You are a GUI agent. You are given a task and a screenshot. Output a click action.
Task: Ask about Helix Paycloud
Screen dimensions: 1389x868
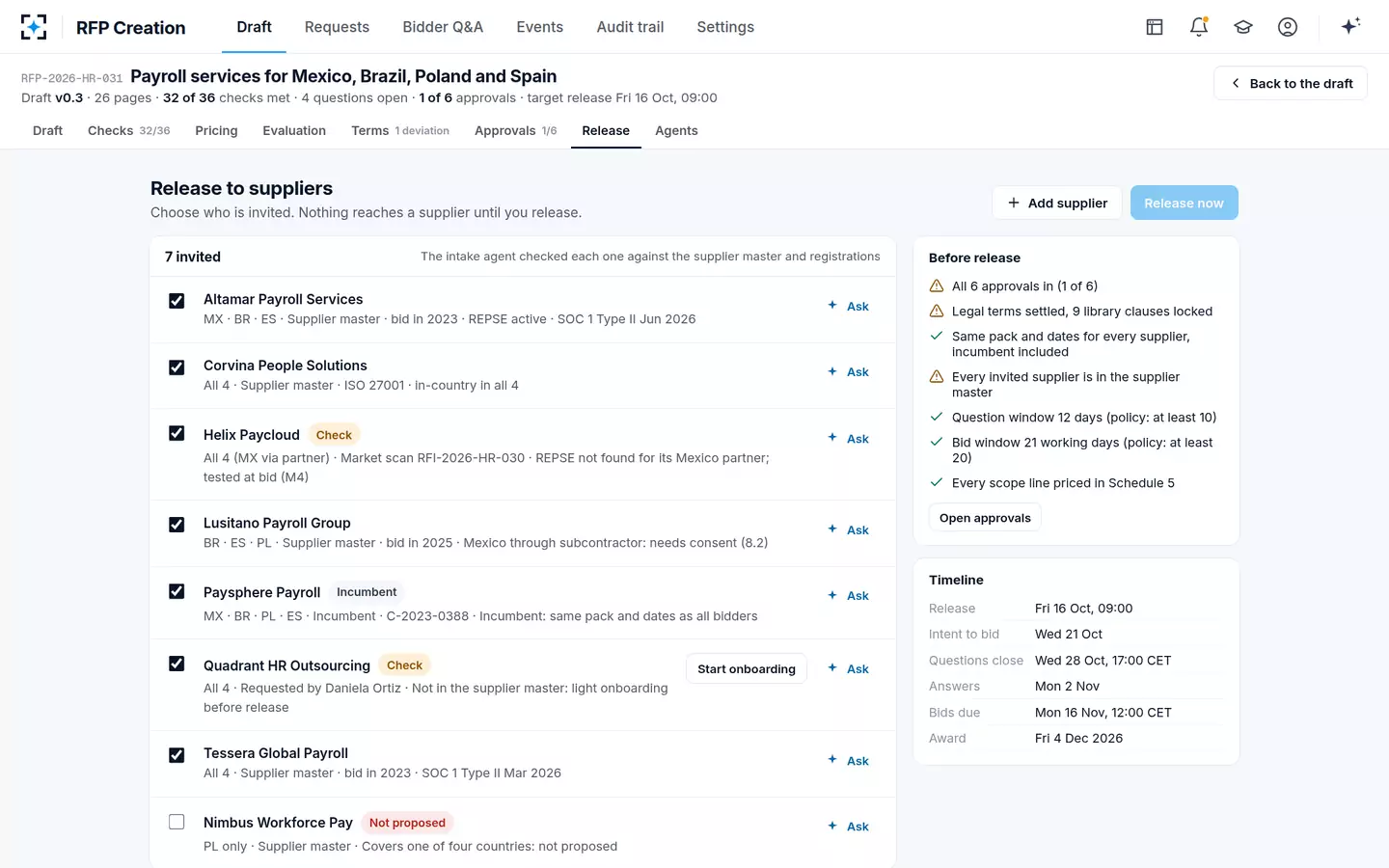[x=849, y=438]
